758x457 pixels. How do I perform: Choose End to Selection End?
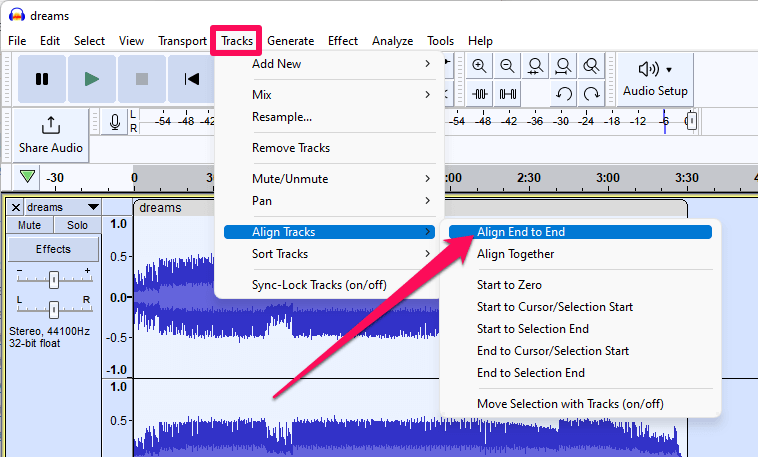point(580,373)
